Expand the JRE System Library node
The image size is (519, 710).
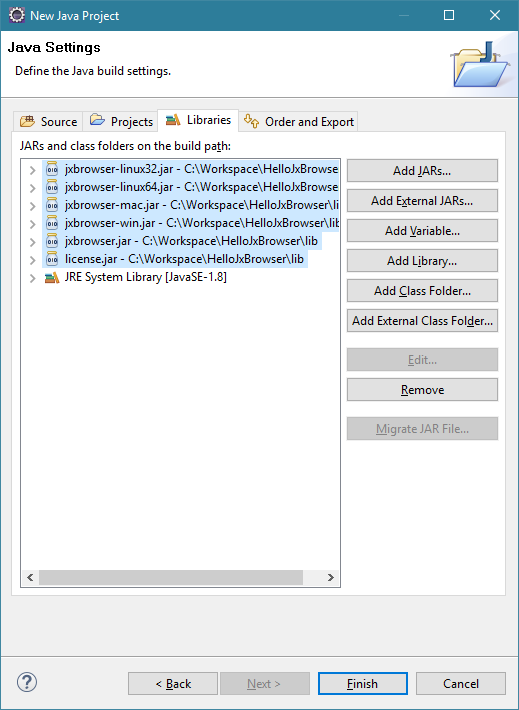[32, 278]
